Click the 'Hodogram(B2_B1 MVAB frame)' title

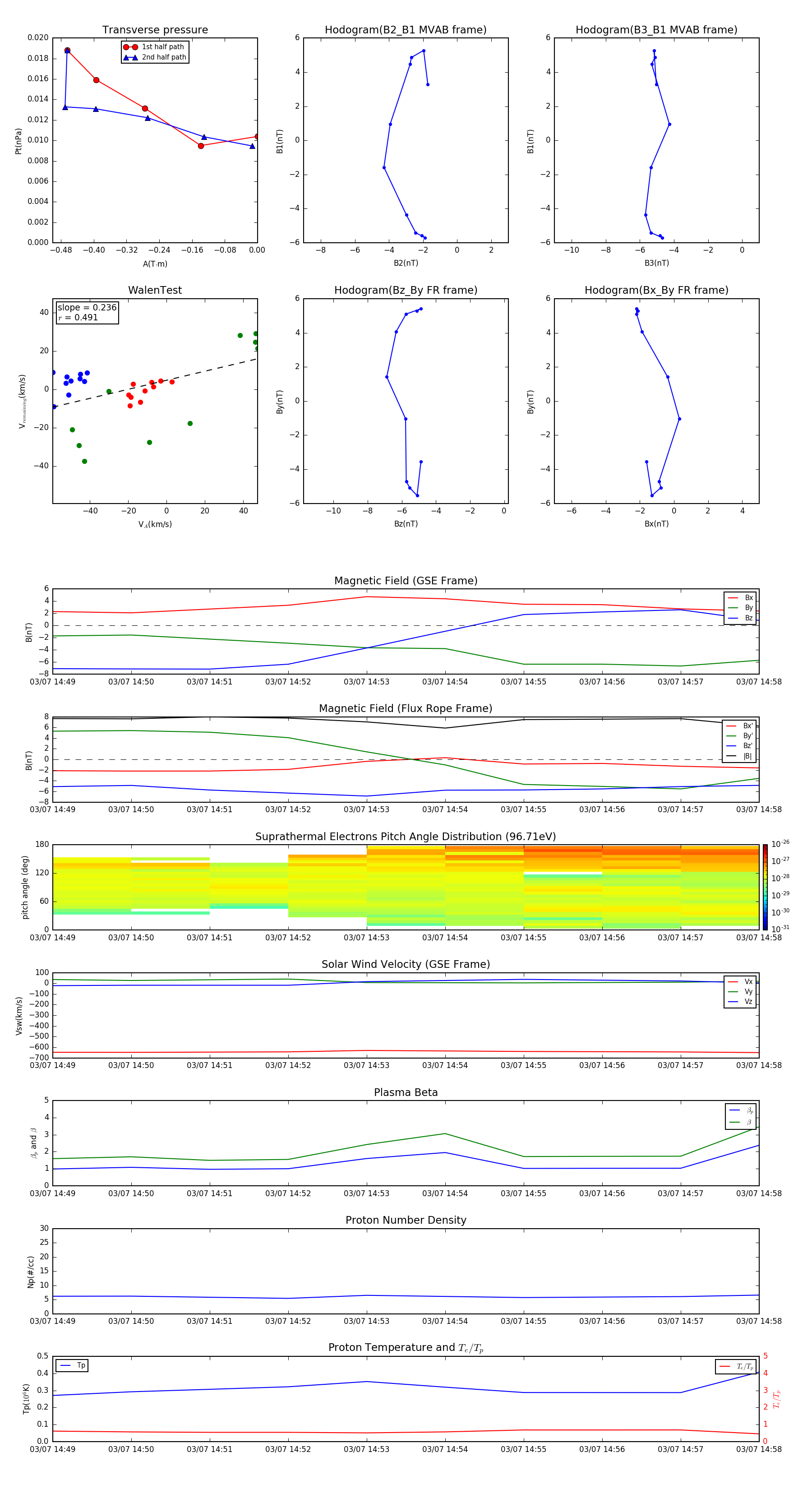pyautogui.click(x=406, y=30)
